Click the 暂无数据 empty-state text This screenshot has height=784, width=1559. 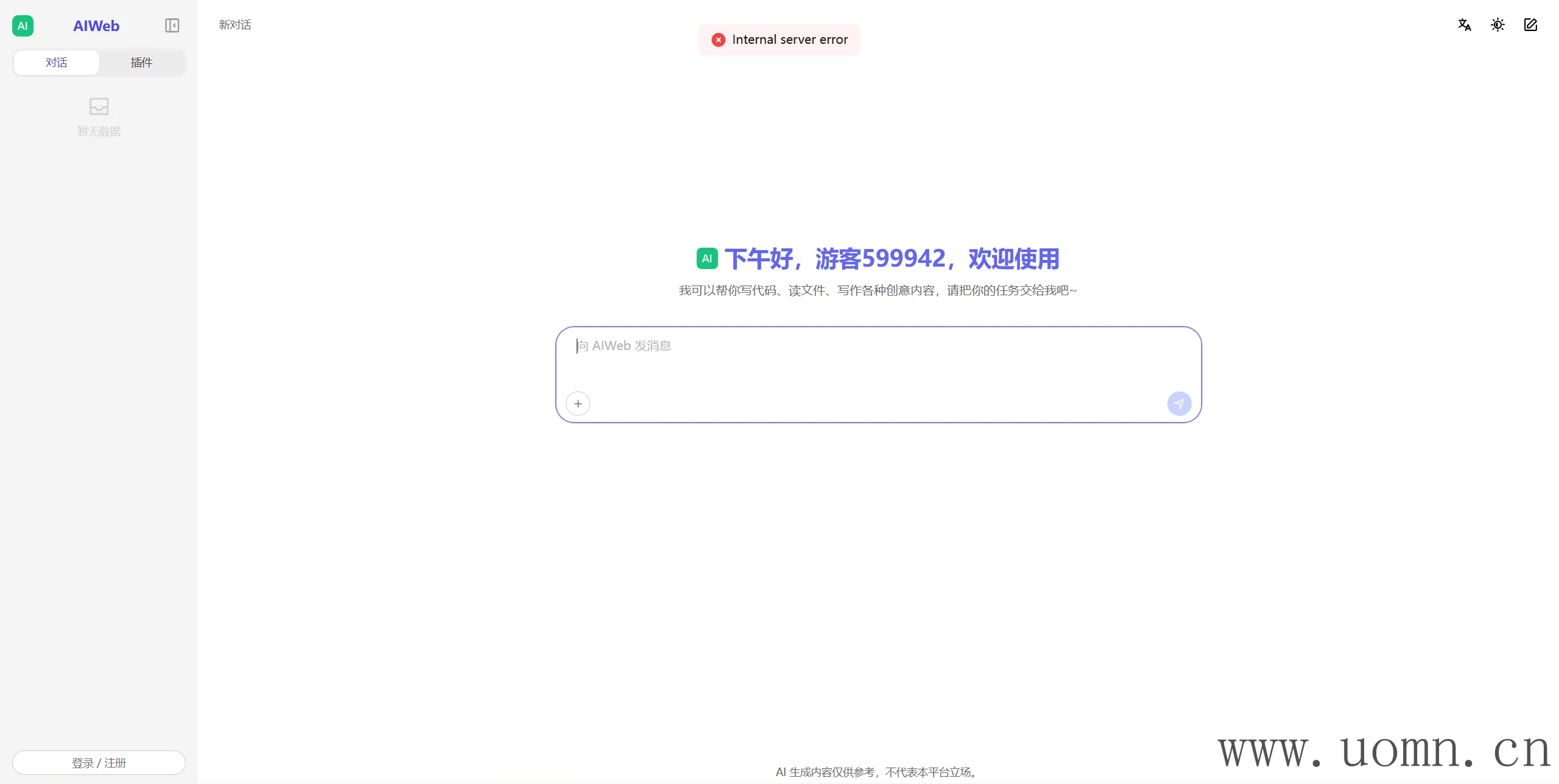[99, 131]
